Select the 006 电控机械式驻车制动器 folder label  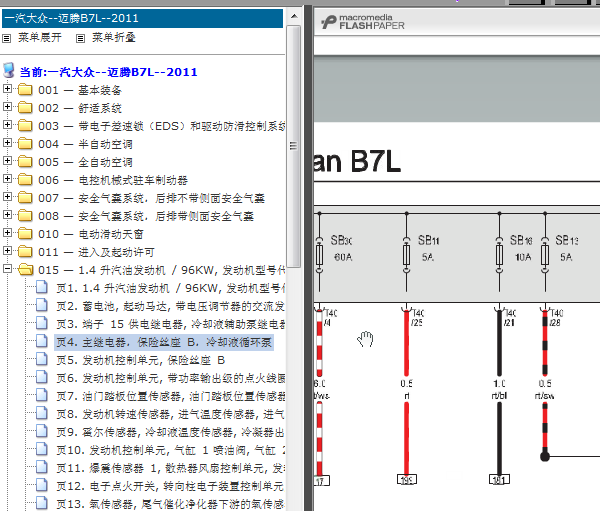point(113,180)
